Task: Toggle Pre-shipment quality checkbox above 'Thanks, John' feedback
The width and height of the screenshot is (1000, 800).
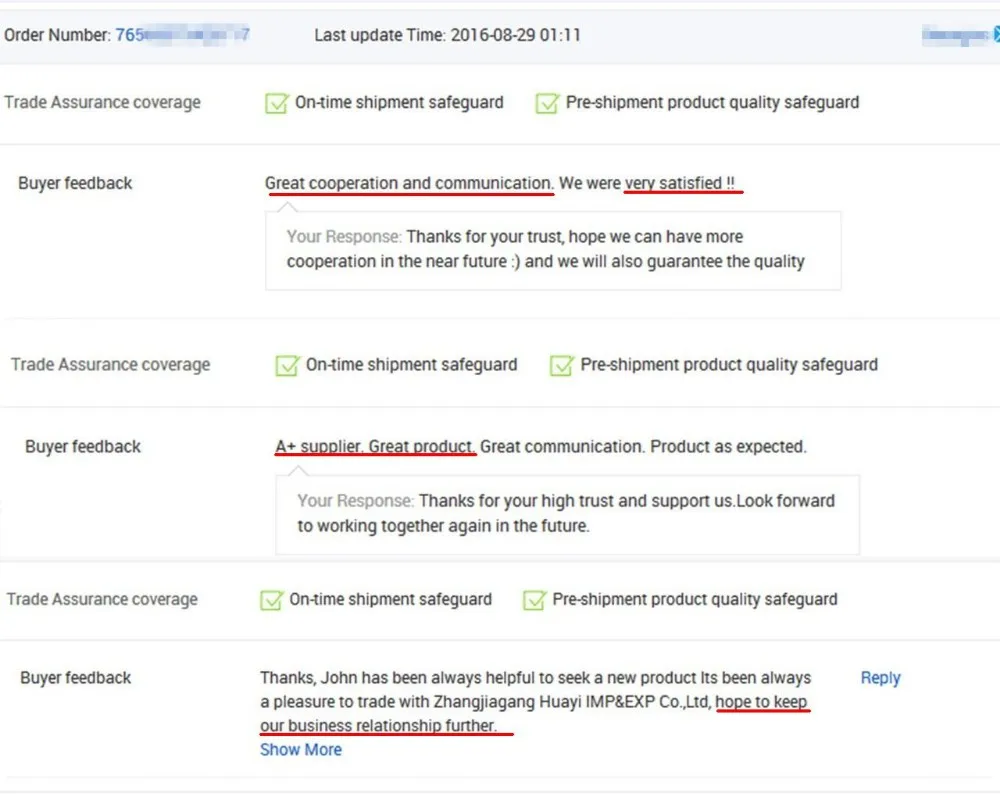Action: 534,600
